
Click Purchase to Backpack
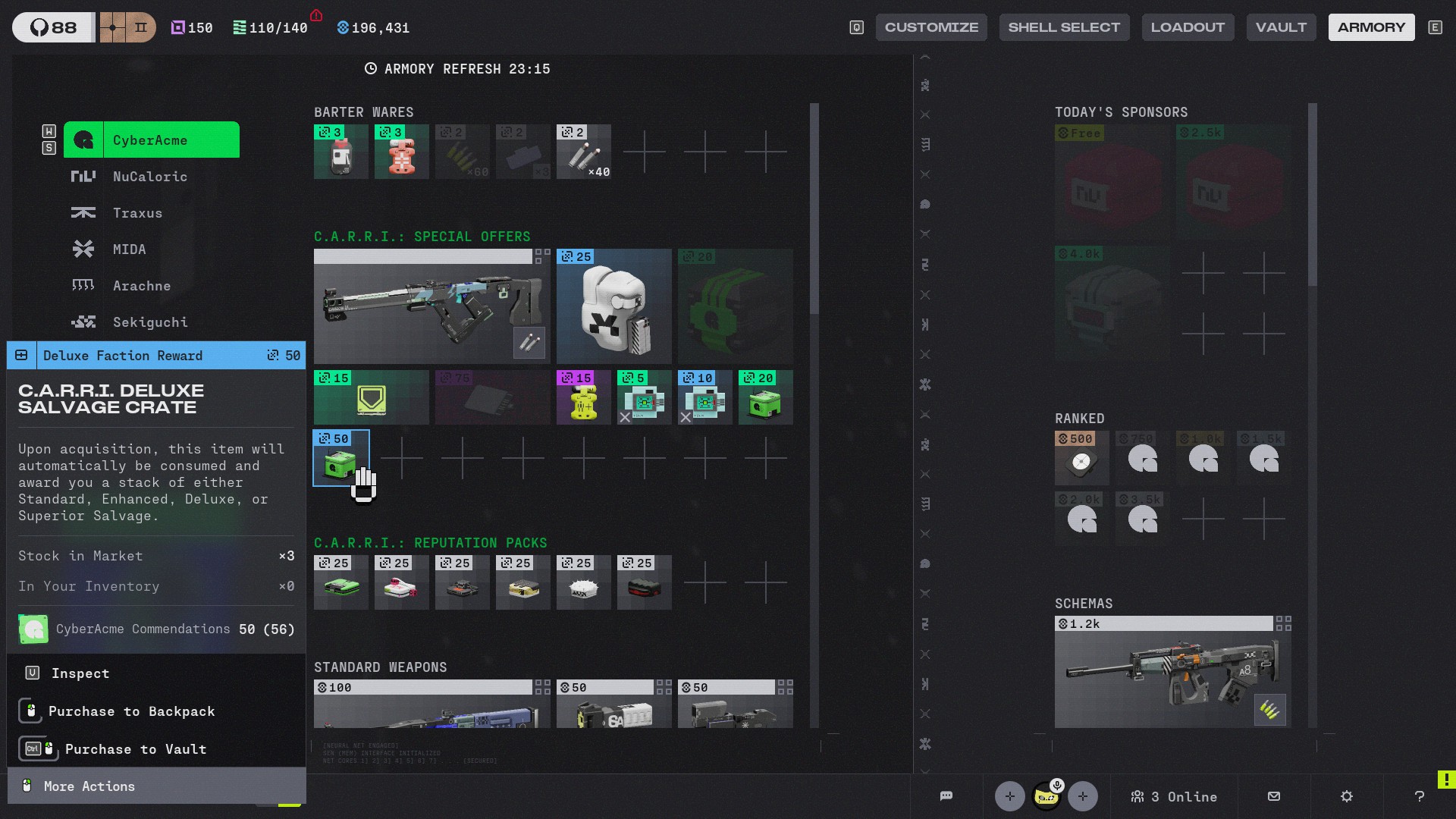(131, 711)
